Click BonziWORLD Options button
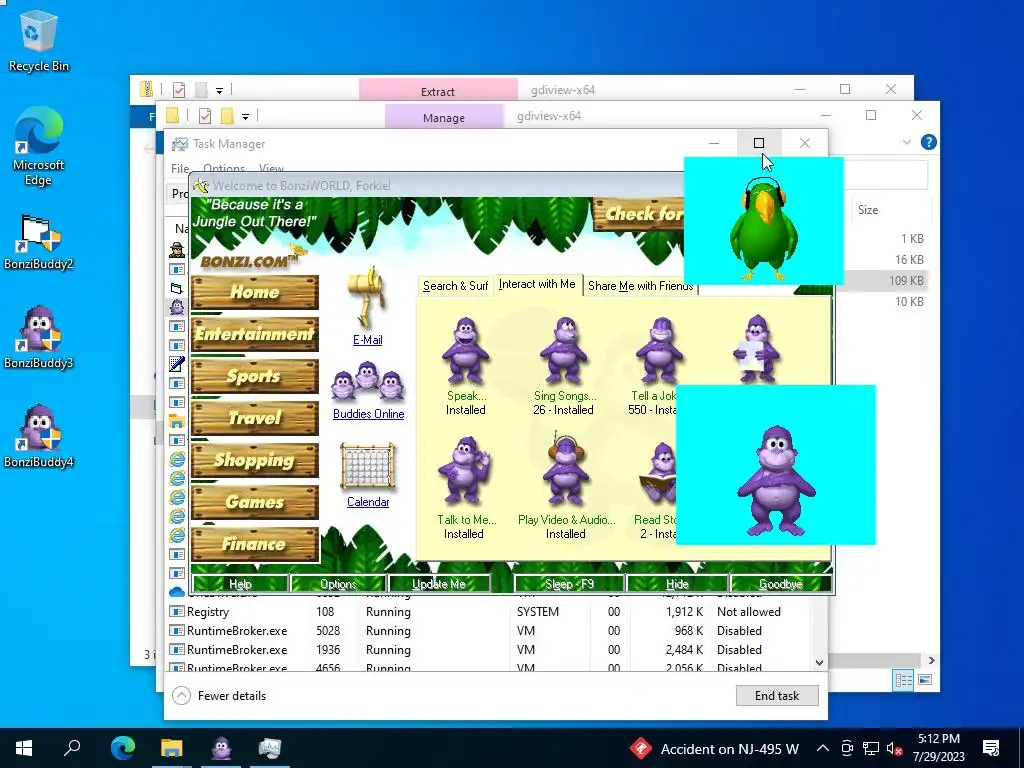Viewport: 1024px width, 768px height. pos(338,584)
